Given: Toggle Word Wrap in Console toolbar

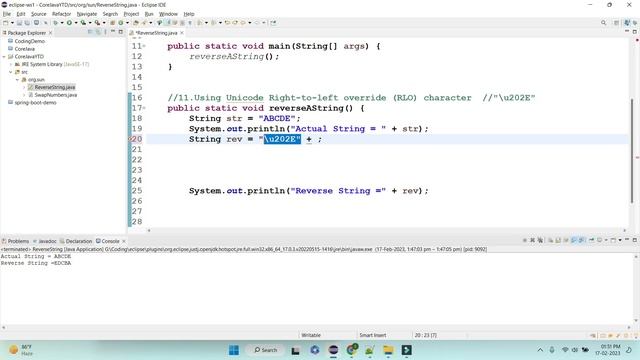Looking at the screenshot, I should [566, 240].
